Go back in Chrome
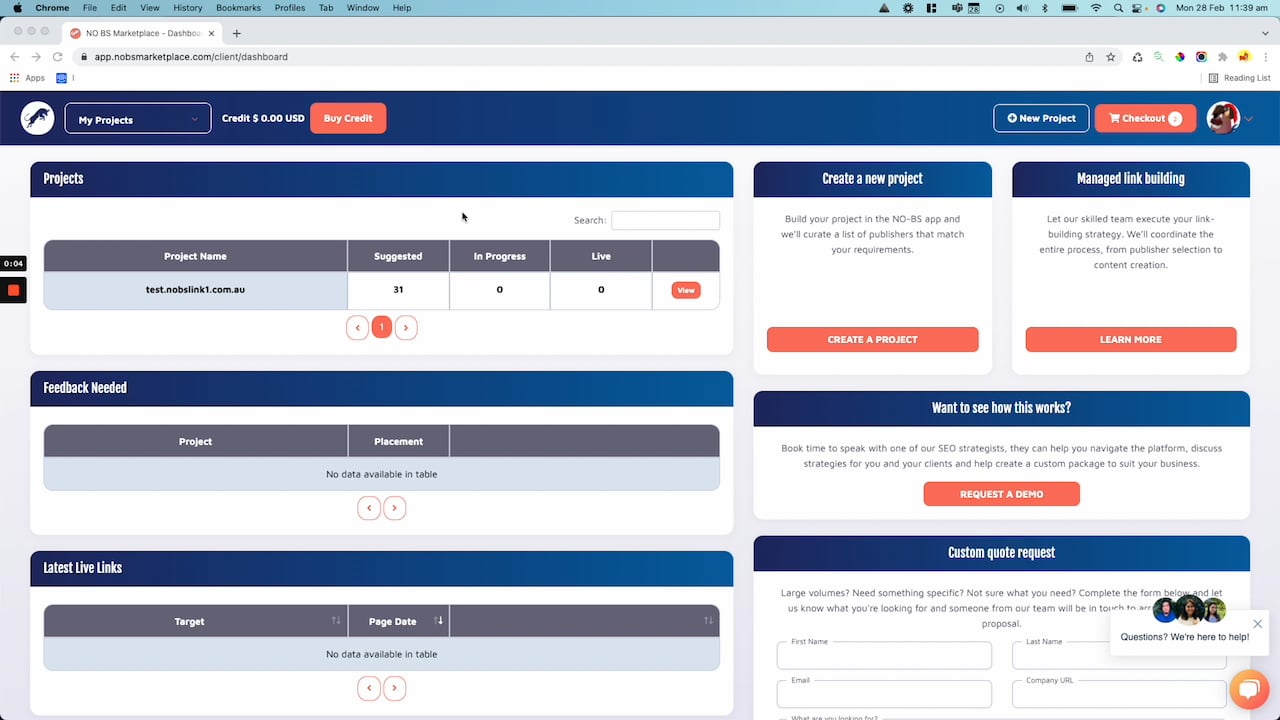 coord(15,57)
